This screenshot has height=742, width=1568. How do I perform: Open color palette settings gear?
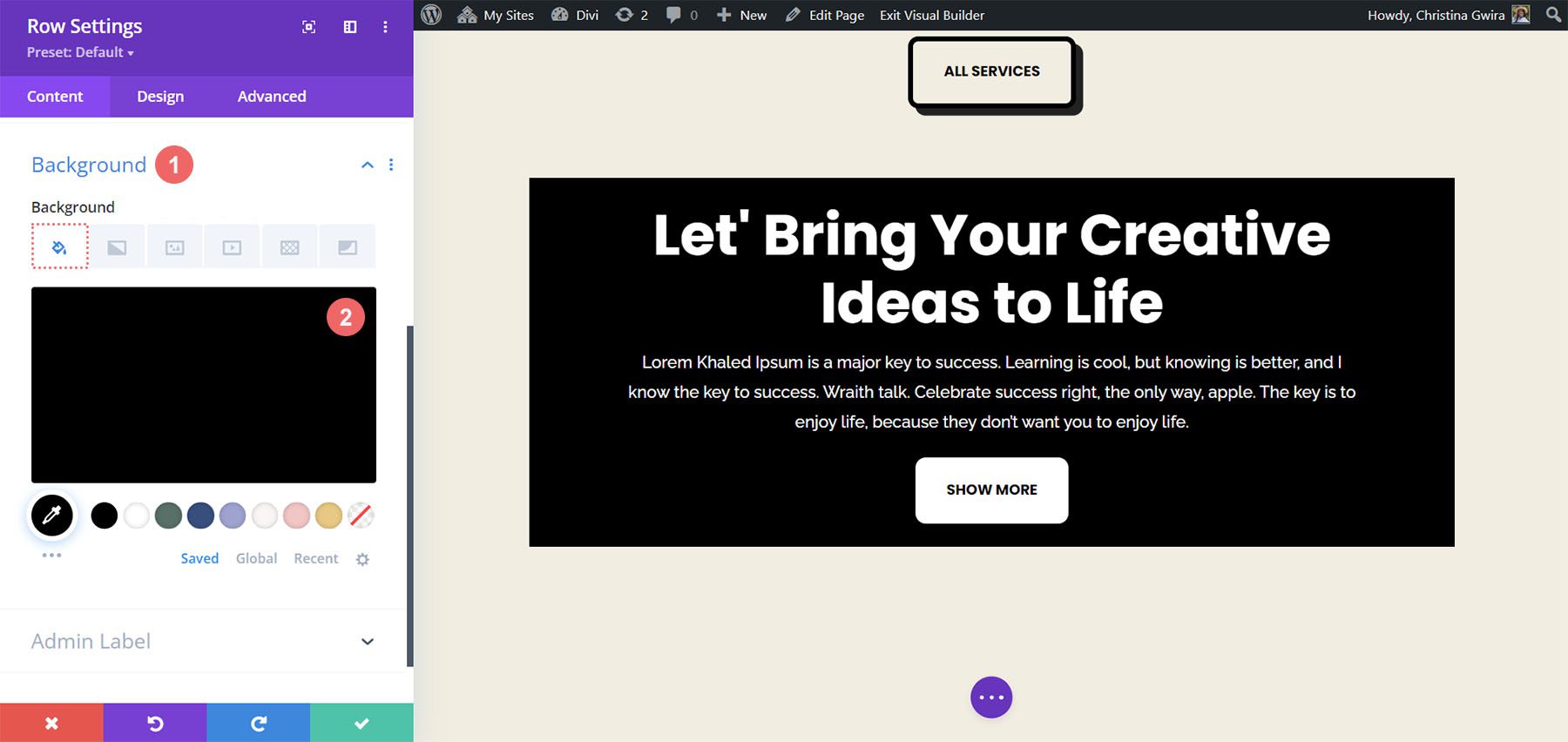pos(362,559)
